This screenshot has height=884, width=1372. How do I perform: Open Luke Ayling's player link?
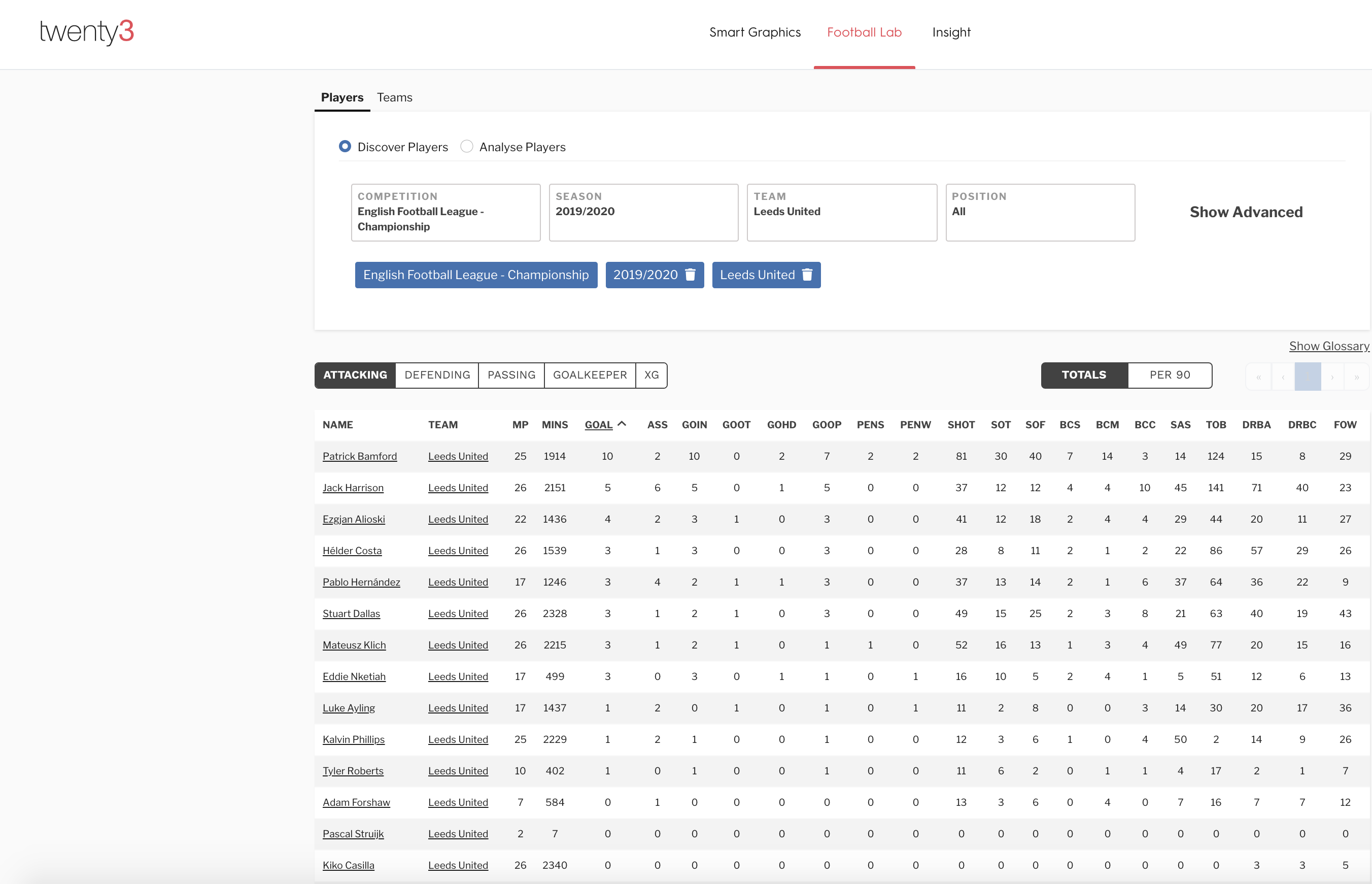349,708
